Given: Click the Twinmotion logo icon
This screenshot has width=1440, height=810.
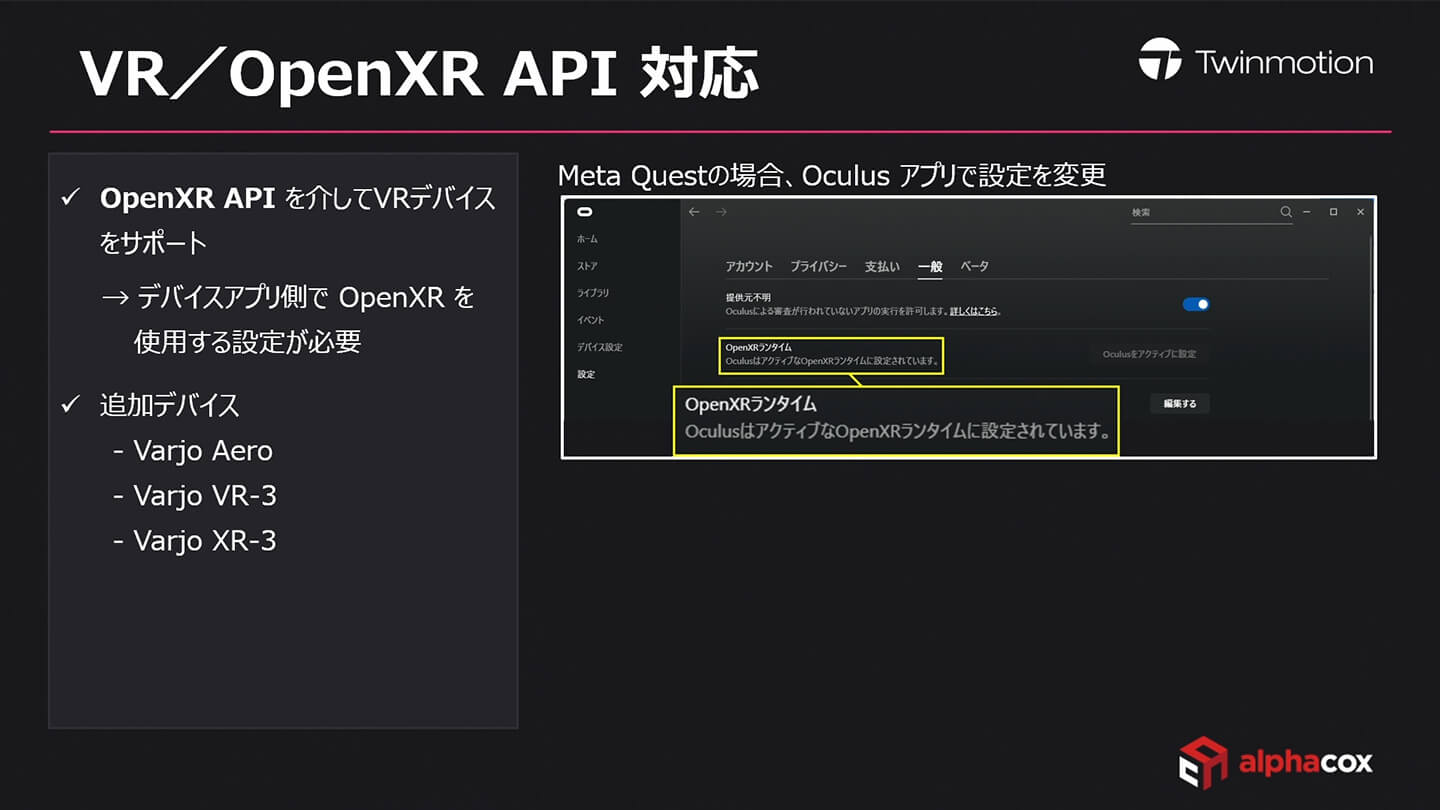Looking at the screenshot, I should pyautogui.click(x=1160, y=59).
